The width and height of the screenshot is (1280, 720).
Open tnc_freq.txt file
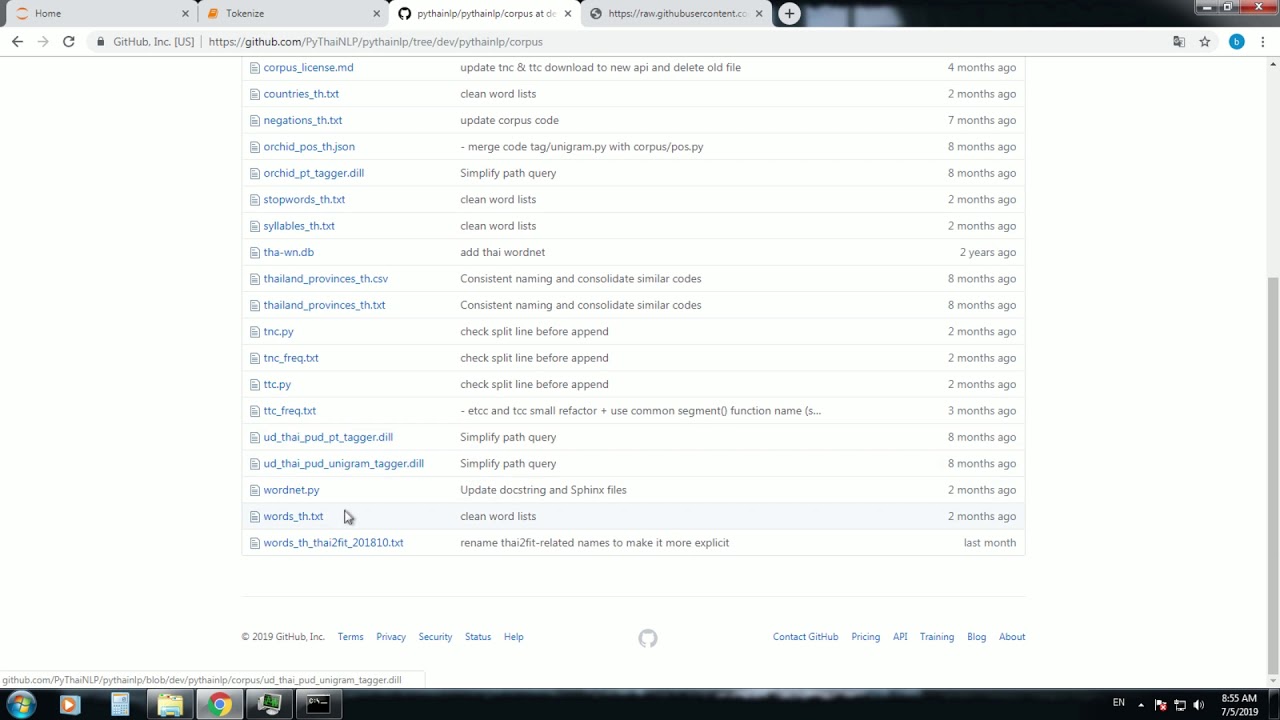coord(291,358)
